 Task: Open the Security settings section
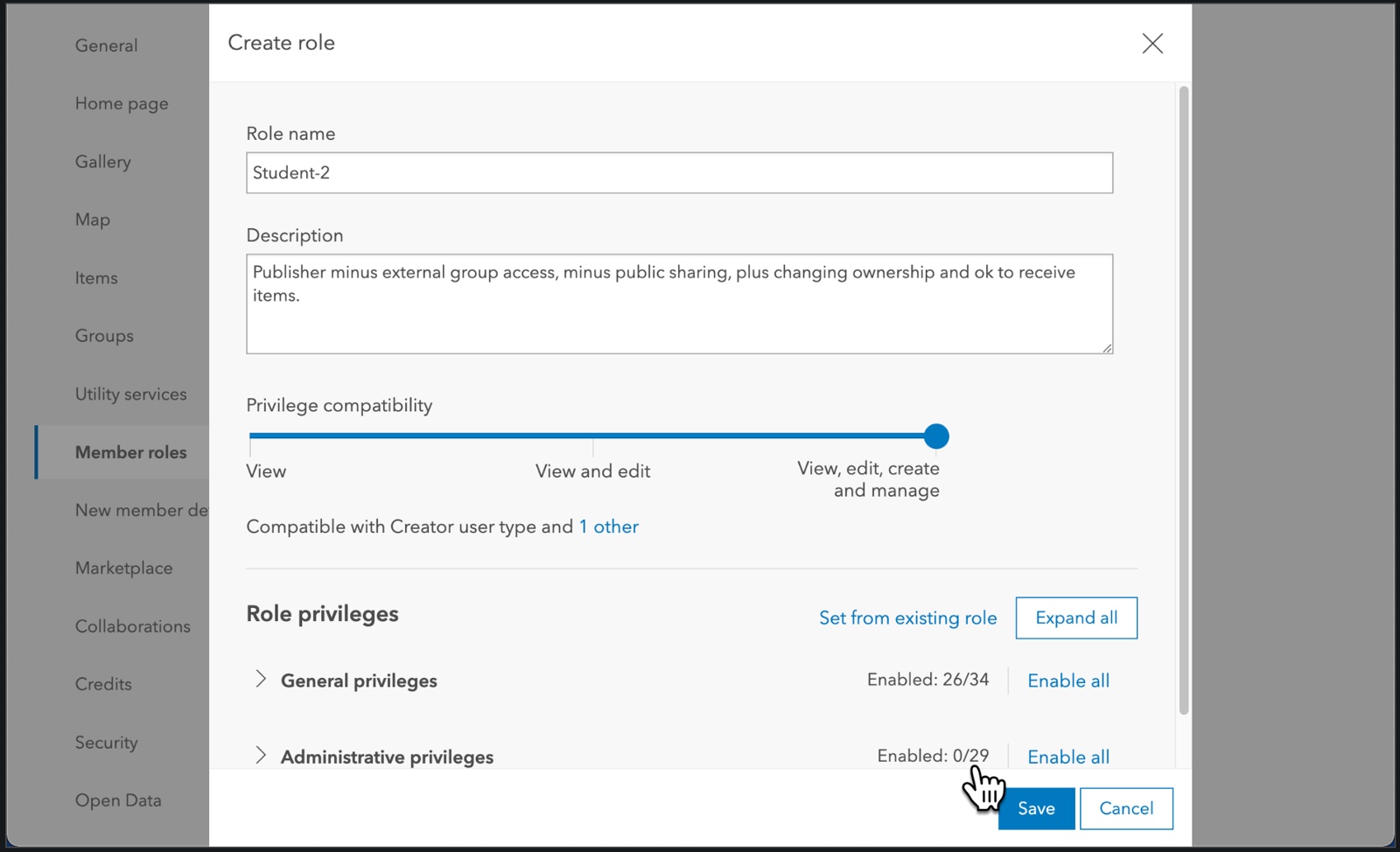click(106, 742)
